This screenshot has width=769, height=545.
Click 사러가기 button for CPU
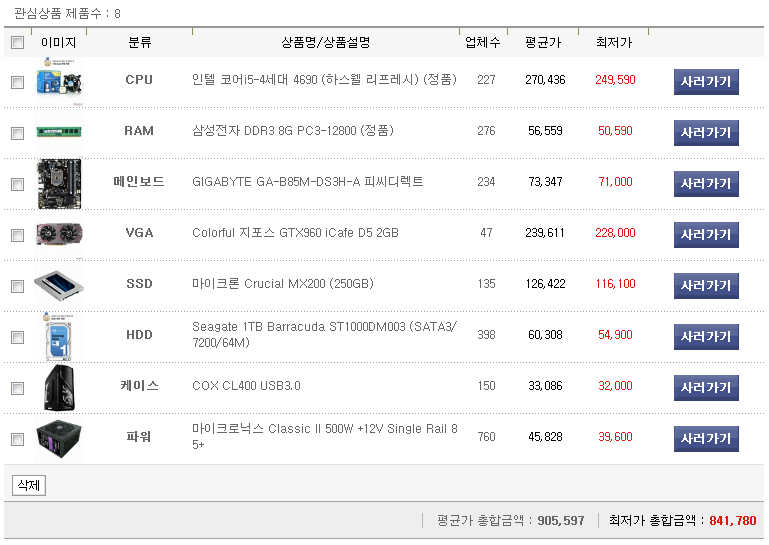(706, 81)
